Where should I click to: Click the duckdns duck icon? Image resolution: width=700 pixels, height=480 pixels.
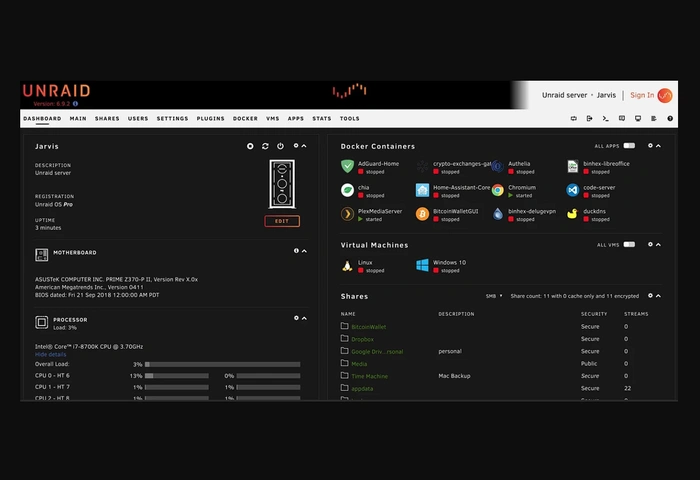click(x=572, y=214)
